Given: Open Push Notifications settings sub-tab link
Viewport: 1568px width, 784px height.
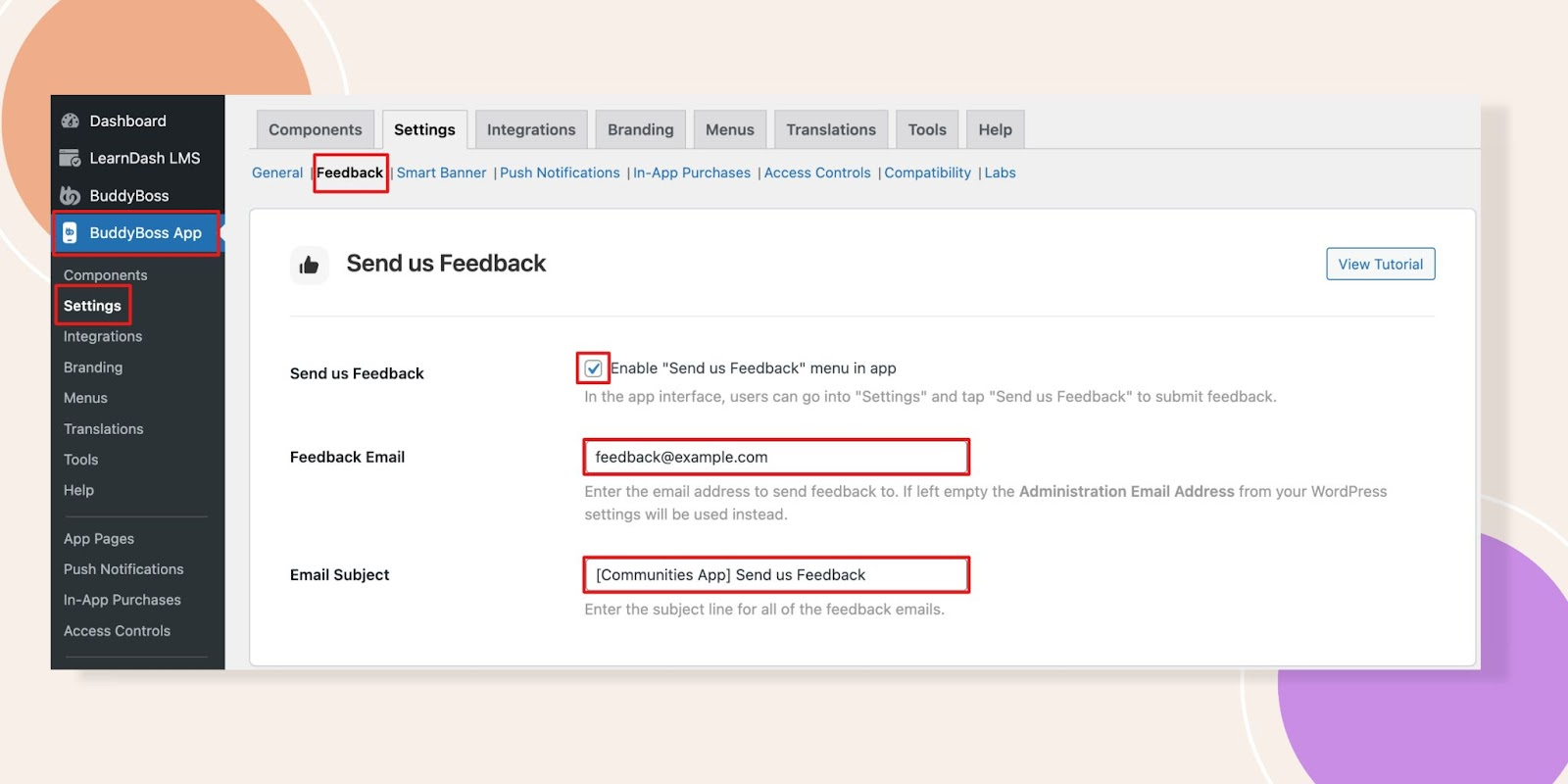Looking at the screenshot, I should click(560, 172).
